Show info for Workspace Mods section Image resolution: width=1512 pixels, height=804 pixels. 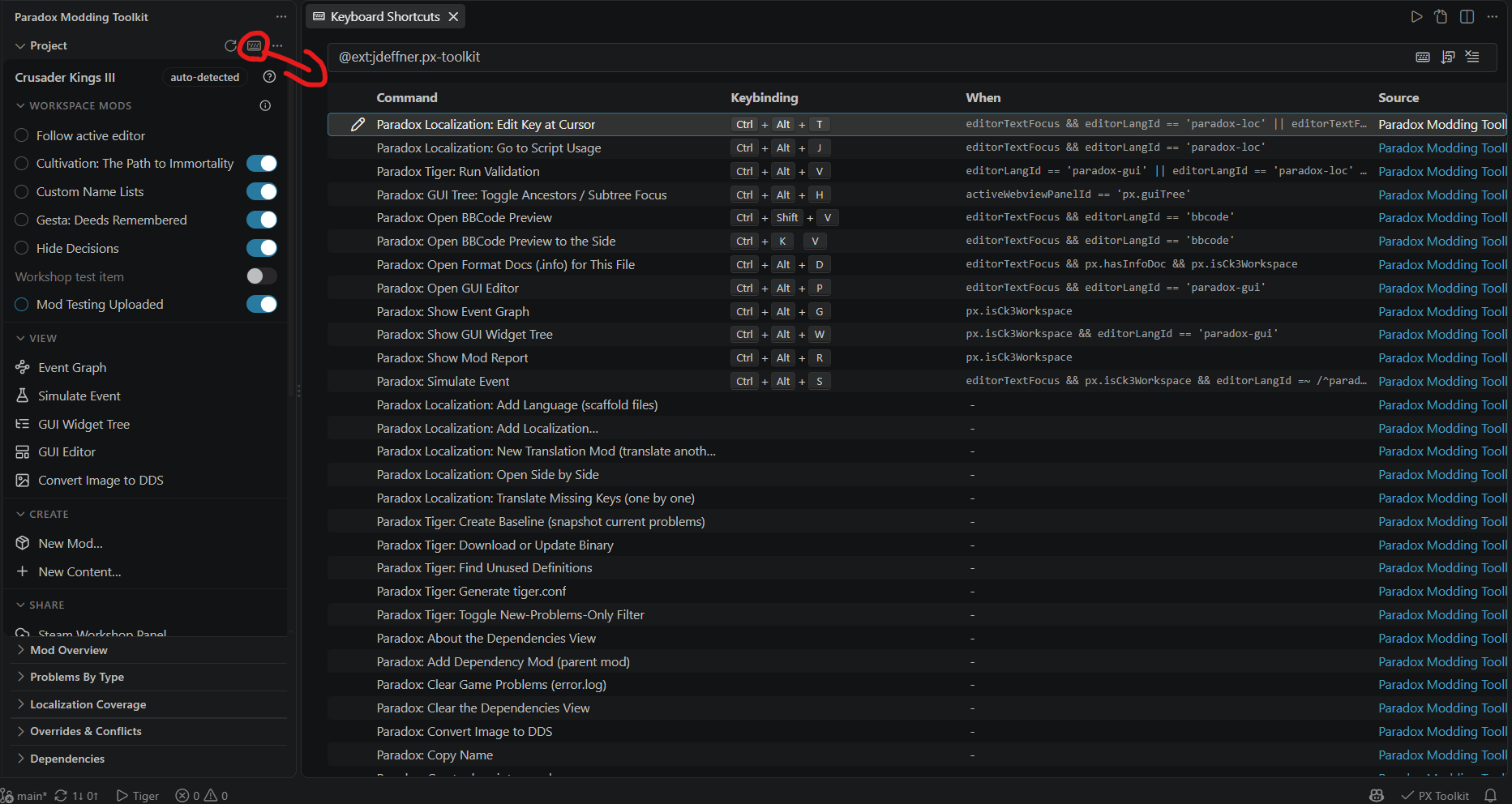point(265,105)
